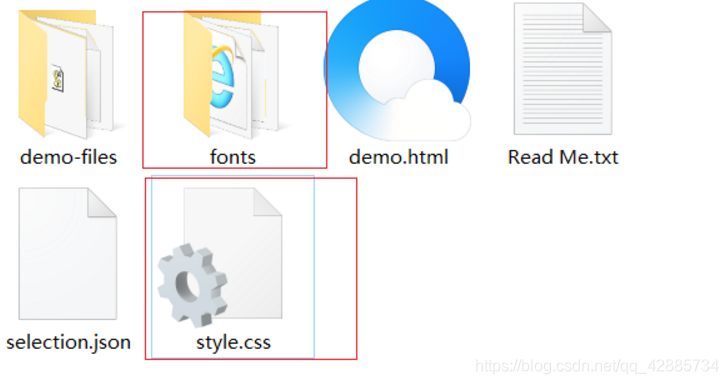Click the style.css filename text

[233, 343]
